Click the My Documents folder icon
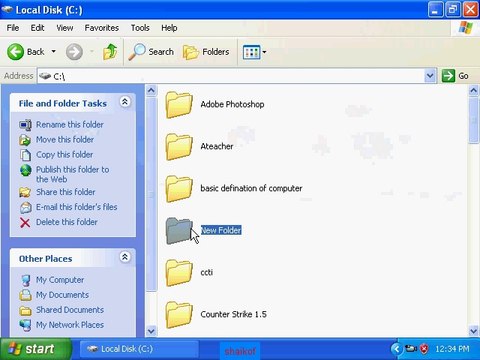 pyautogui.click(x=25, y=295)
